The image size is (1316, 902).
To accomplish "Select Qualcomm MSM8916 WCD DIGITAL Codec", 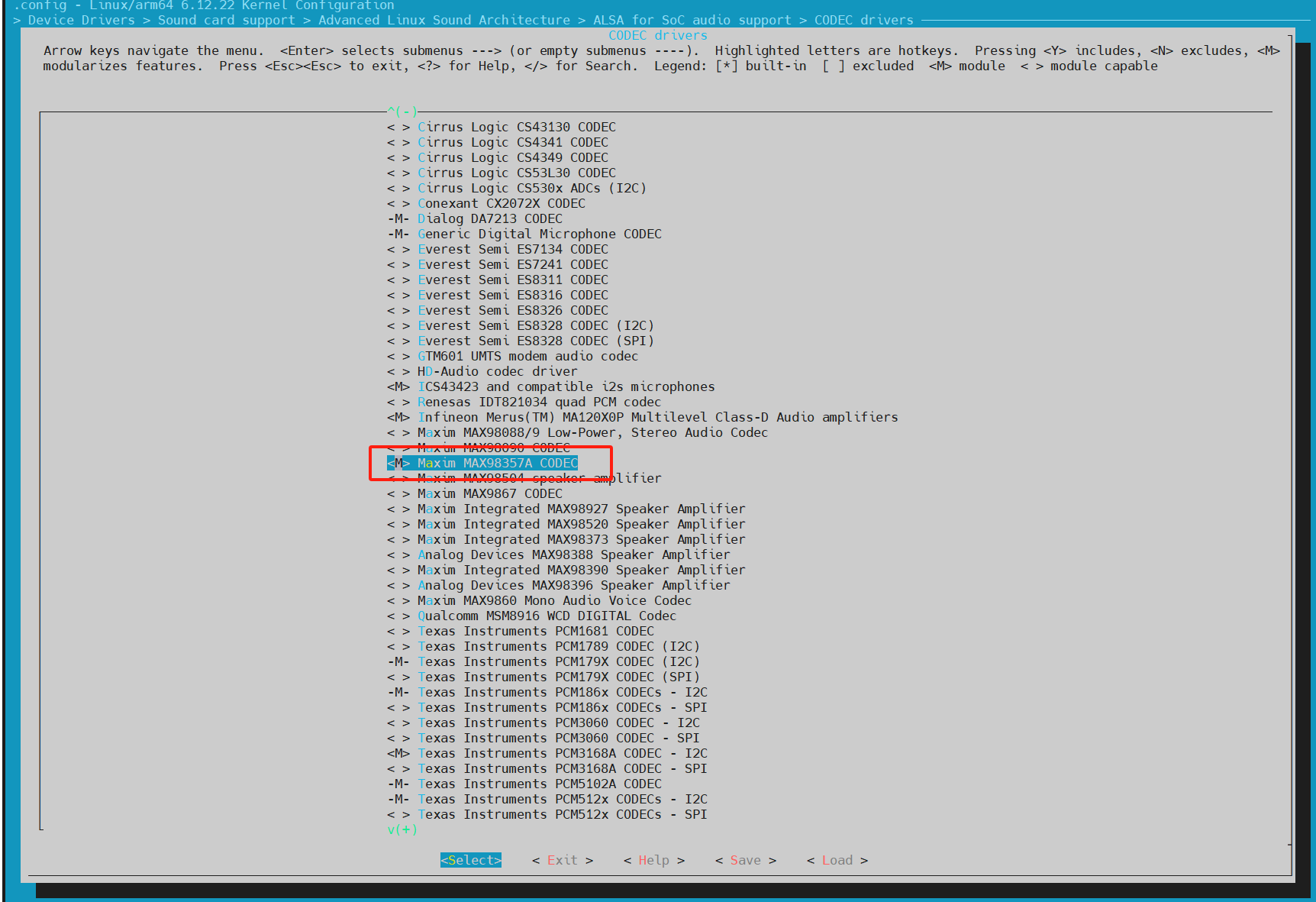I will point(532,616).
